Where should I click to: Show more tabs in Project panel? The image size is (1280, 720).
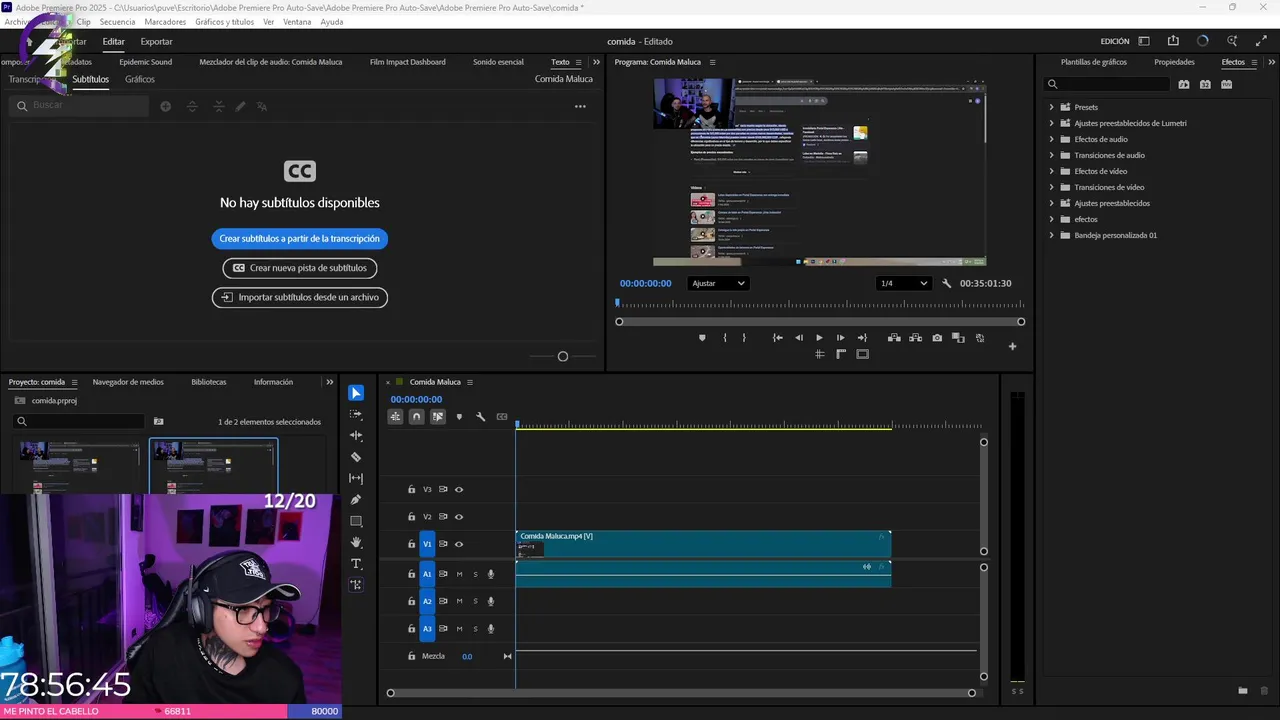click(x=330, y=382)
